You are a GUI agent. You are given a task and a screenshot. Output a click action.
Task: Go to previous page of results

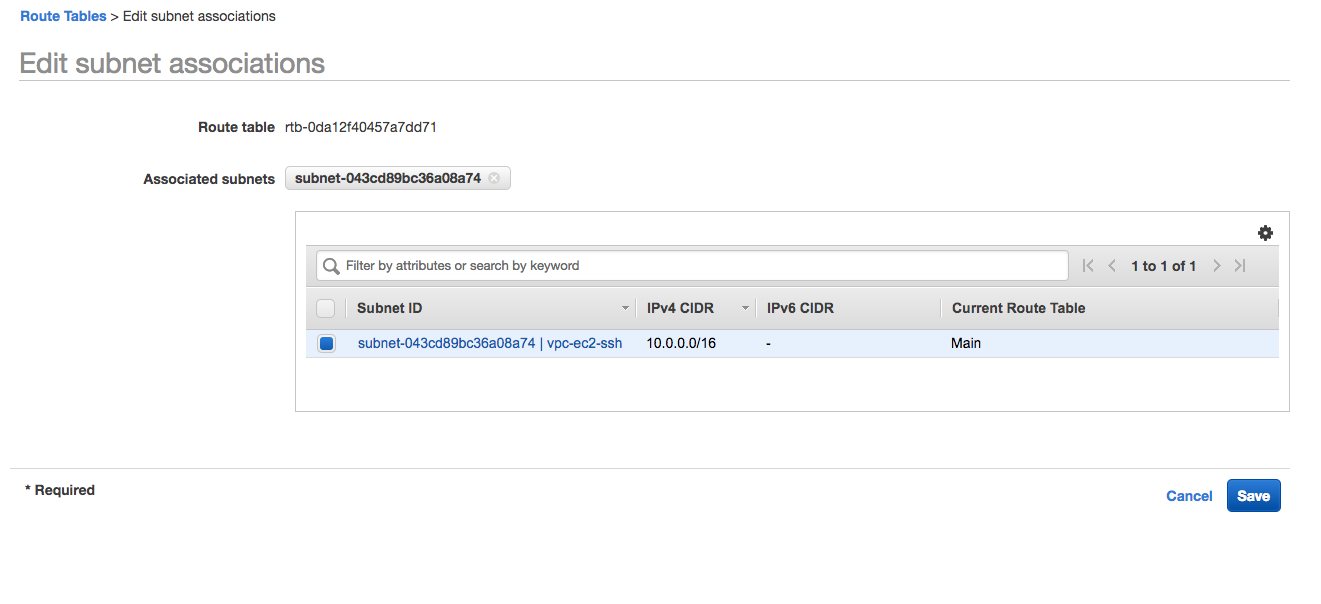point(1112,266)
